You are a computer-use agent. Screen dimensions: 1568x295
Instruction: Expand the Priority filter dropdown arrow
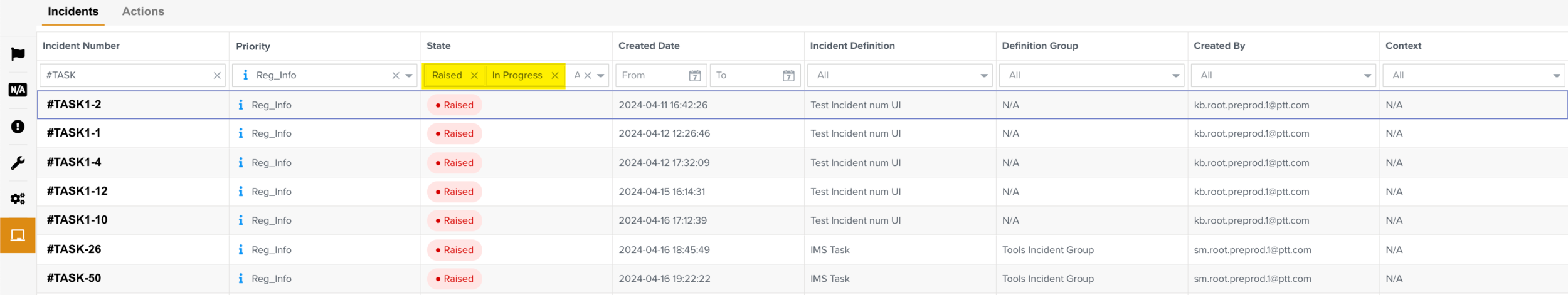409,75
